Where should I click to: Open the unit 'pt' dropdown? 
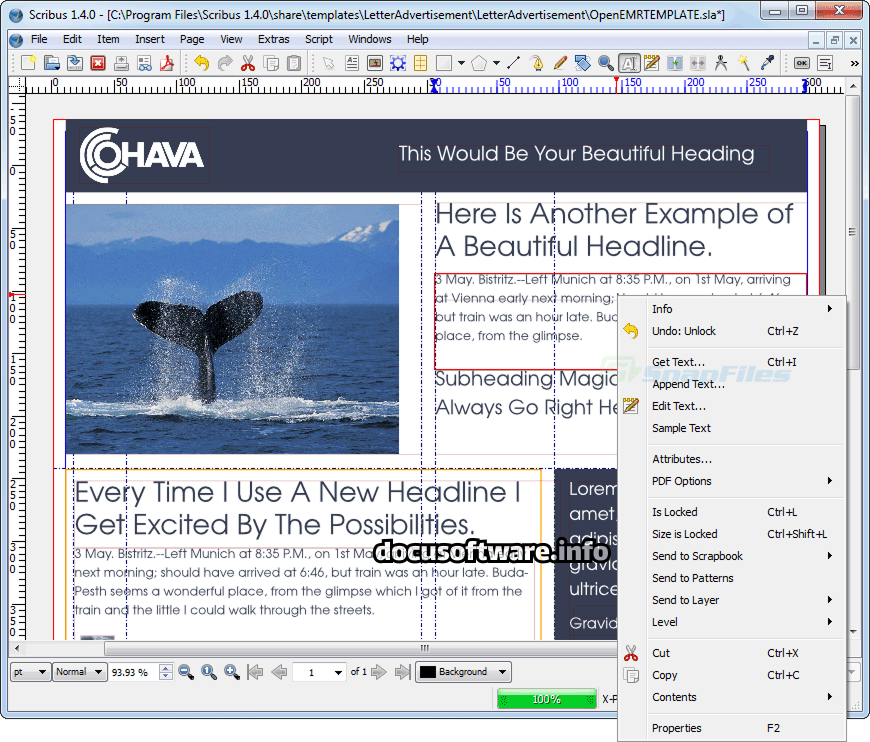click(29, 672)
